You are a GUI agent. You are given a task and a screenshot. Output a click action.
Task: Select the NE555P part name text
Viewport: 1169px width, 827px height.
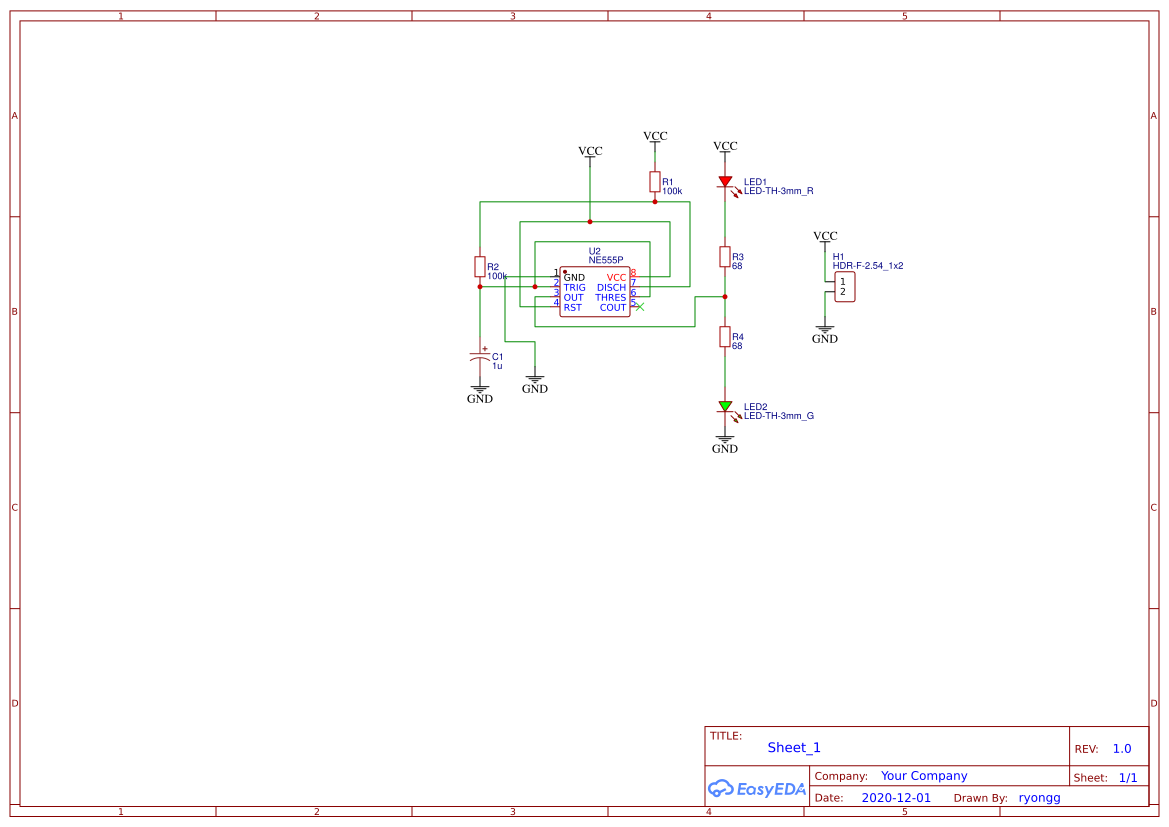click(605, 260)
